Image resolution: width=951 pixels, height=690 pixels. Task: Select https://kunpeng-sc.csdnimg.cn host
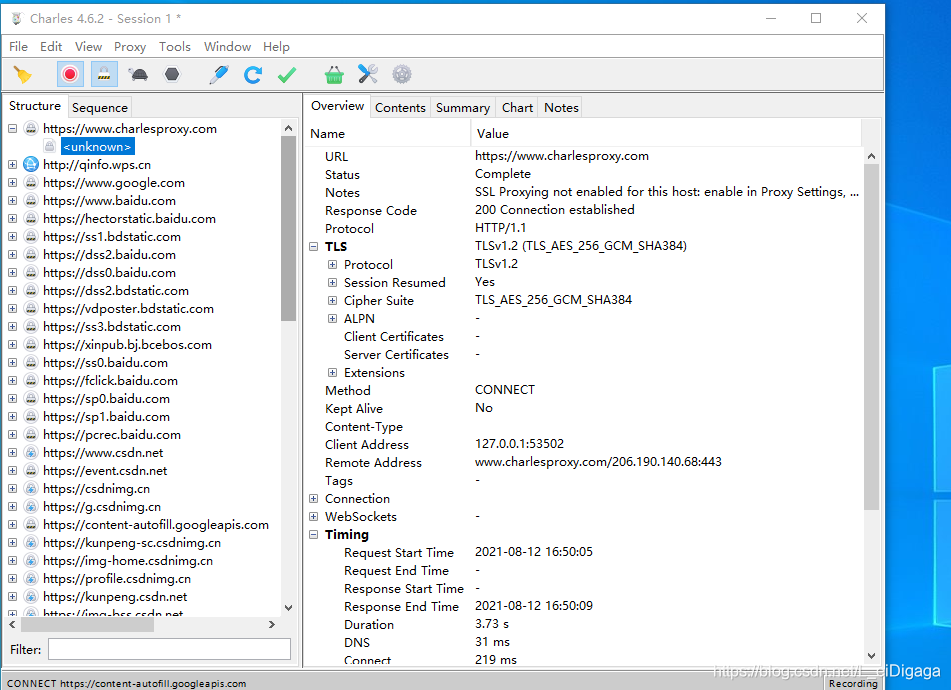pos(132,543)
